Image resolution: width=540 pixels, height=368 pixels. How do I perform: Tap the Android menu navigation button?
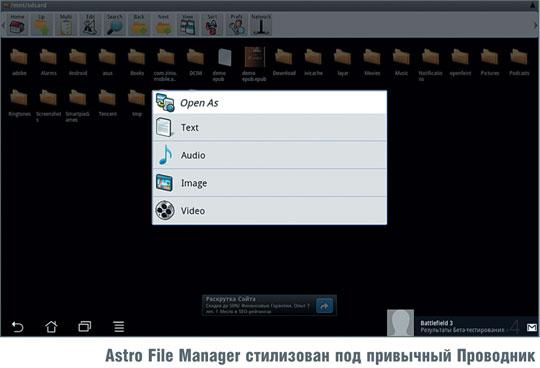pos(119,326)
